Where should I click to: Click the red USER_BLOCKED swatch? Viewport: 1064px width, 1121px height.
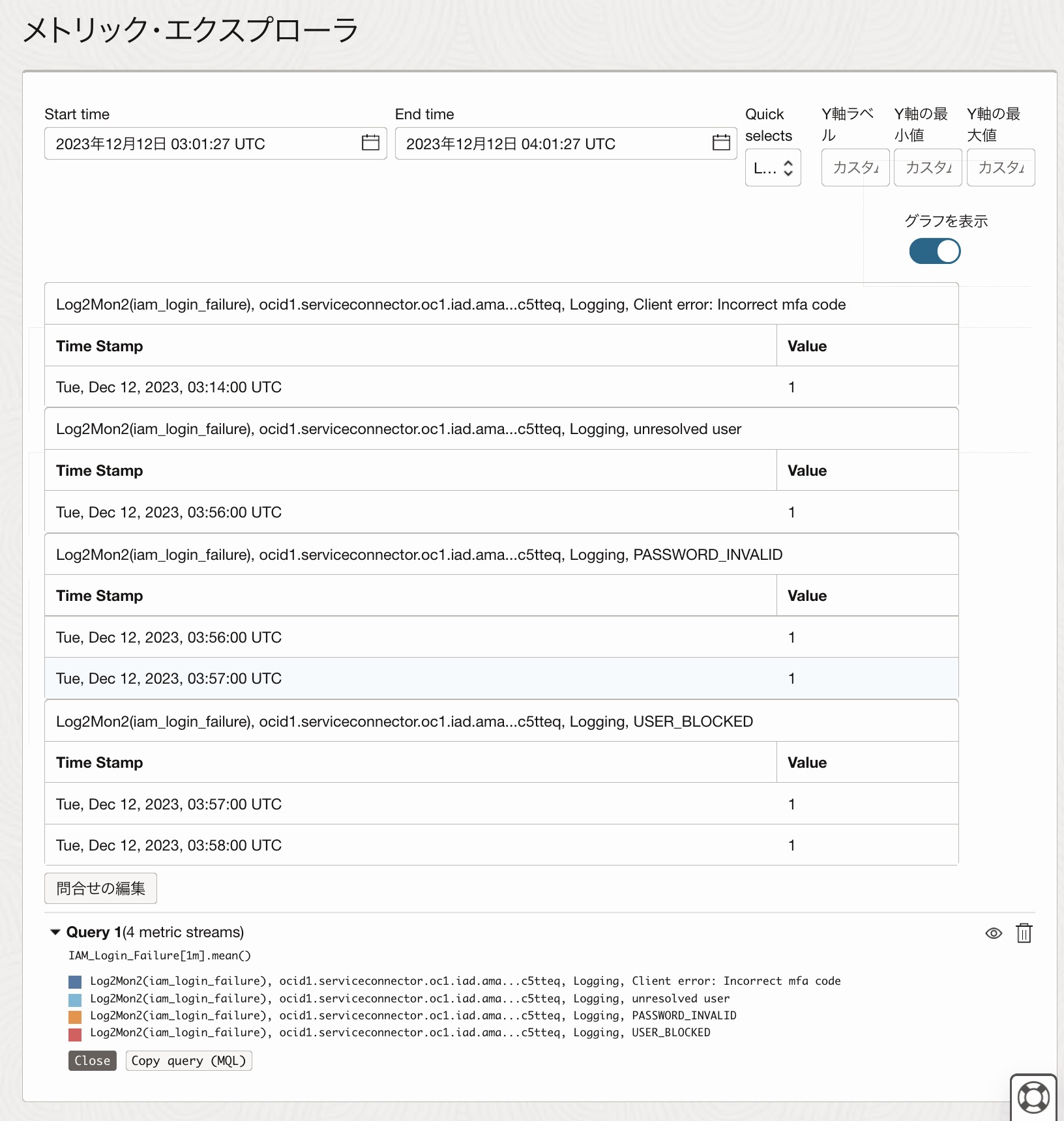point(75,1034)
